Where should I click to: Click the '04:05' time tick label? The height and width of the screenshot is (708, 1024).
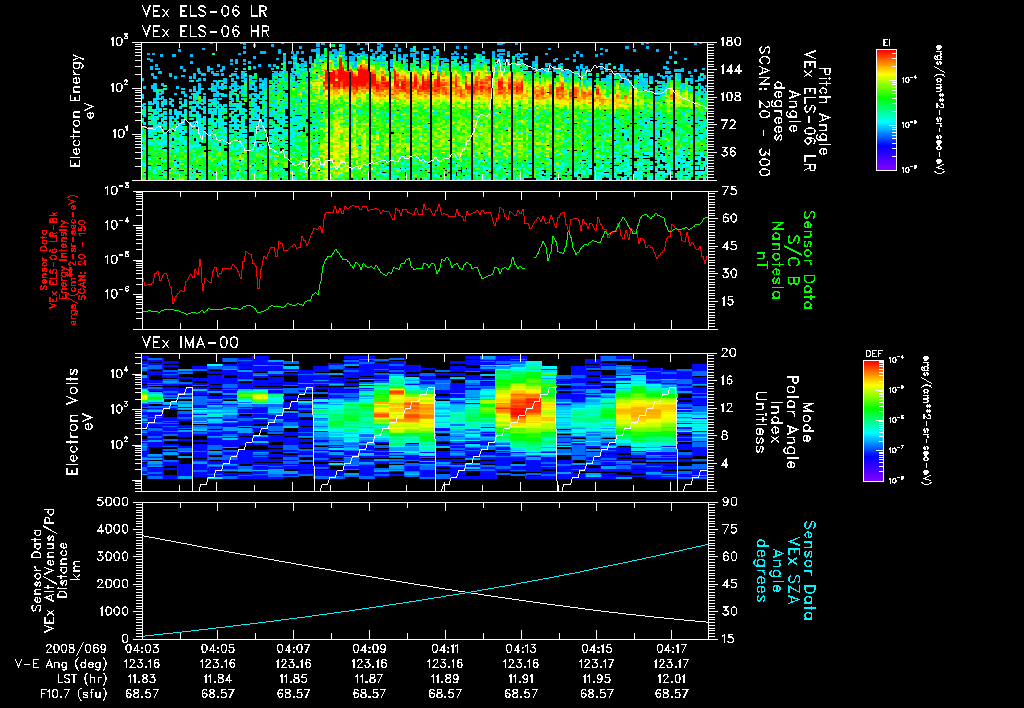(x=217, y=649)
